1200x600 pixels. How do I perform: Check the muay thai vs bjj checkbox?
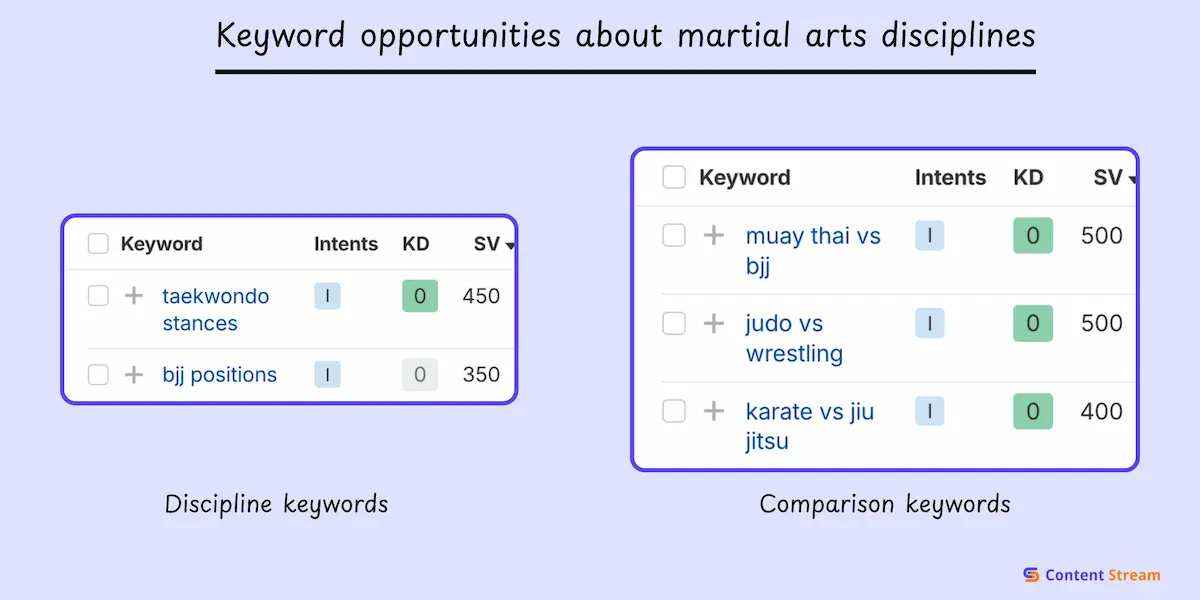coord(674,236)
